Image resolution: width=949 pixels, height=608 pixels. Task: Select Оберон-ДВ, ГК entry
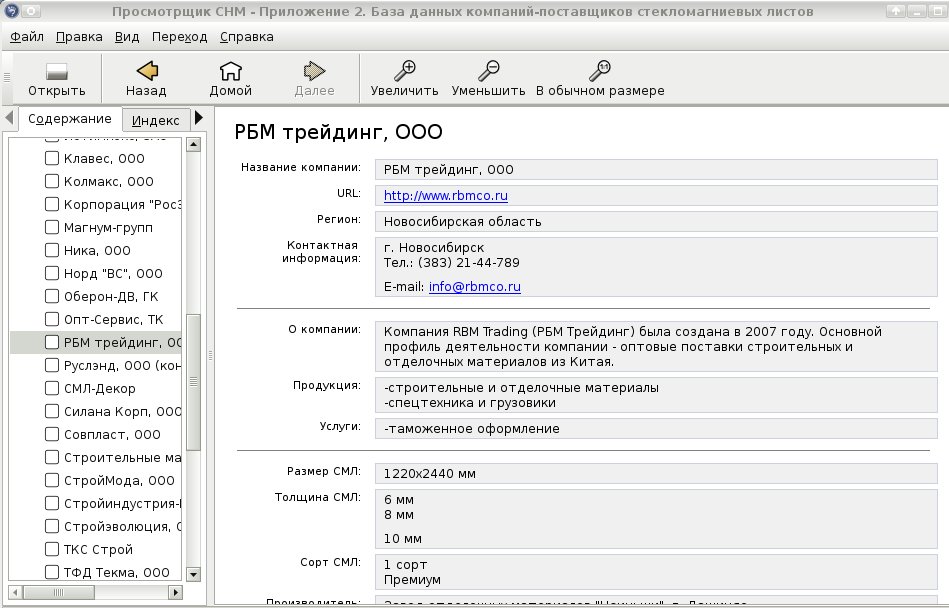pyautogui.click(x=111, y=296)
